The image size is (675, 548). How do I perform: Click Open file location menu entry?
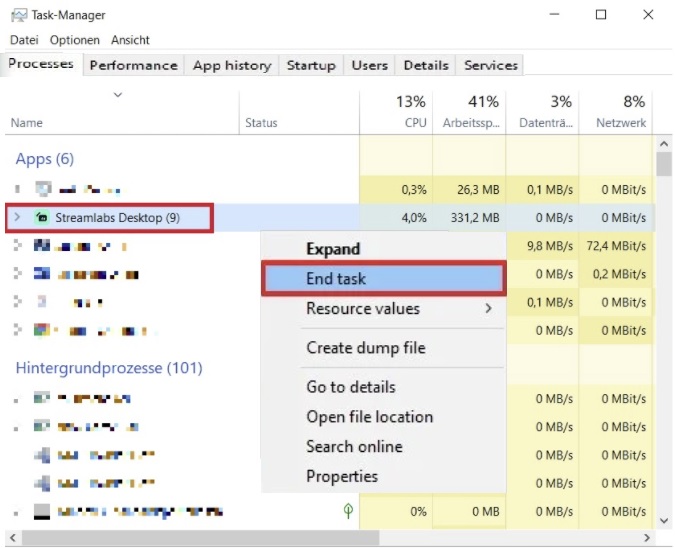coord(369,417)
